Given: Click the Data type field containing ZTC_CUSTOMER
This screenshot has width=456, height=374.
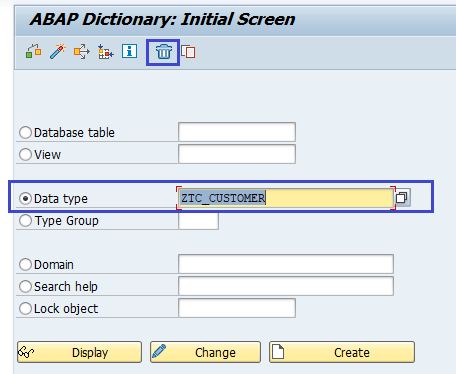Looking at the screenshot, I should click(x=286, y=198).
